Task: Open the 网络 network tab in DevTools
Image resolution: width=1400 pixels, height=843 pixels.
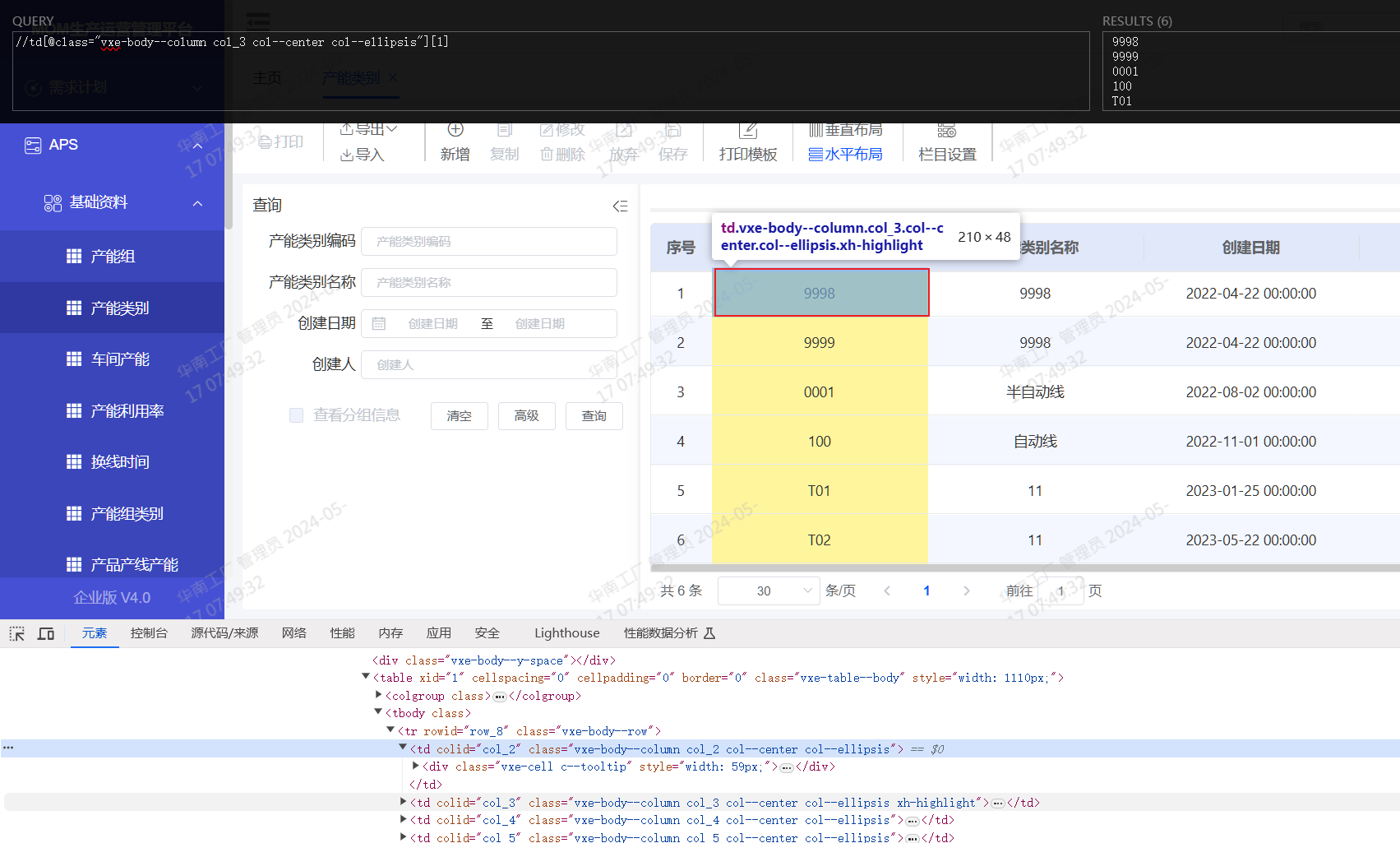Action: click(x=293, y=633)
